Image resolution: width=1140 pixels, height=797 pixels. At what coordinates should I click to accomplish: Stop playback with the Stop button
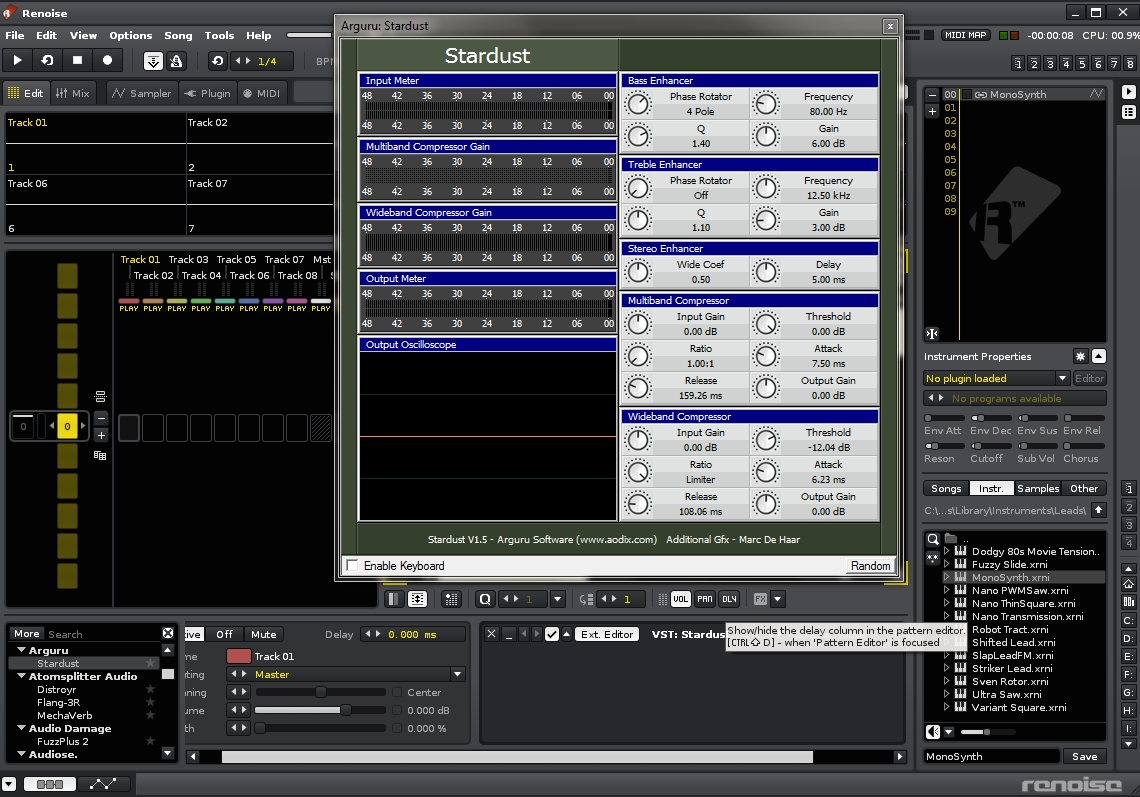pyautogui.click(x=77, y=60)
